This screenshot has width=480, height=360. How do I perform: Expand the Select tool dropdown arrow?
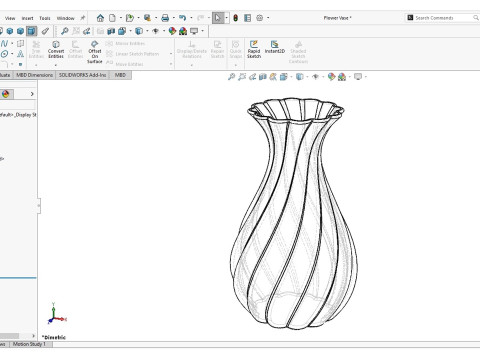(x=227, y=18)
